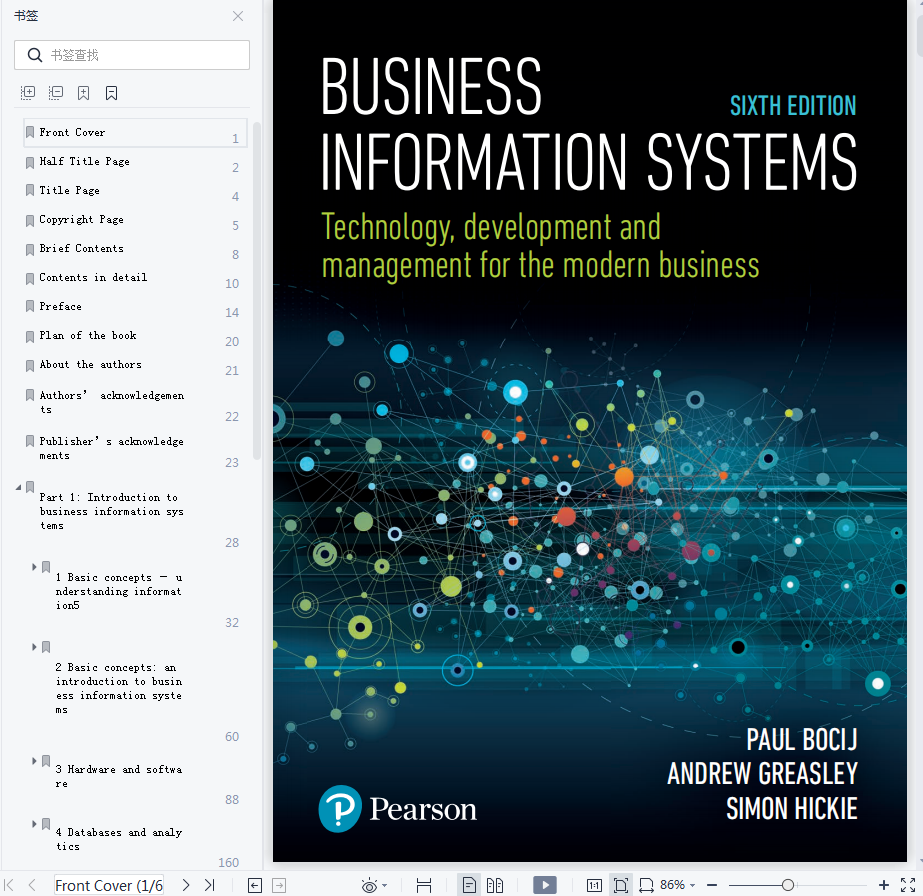Click the zoom slider handle
The height and width of the screenshot is (896, 923).
coord(788,884)
